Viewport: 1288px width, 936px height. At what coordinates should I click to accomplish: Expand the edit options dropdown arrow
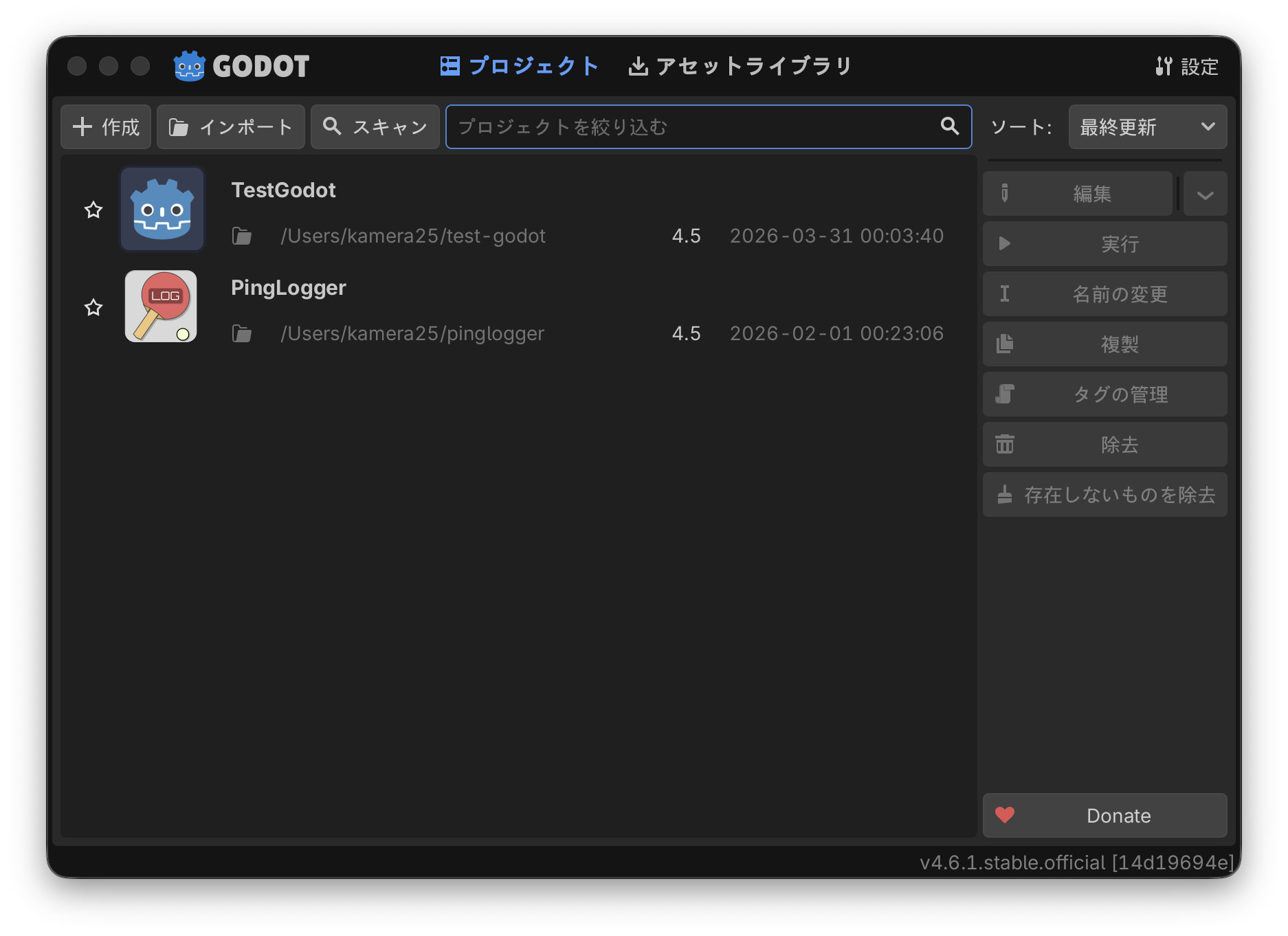1205,194
